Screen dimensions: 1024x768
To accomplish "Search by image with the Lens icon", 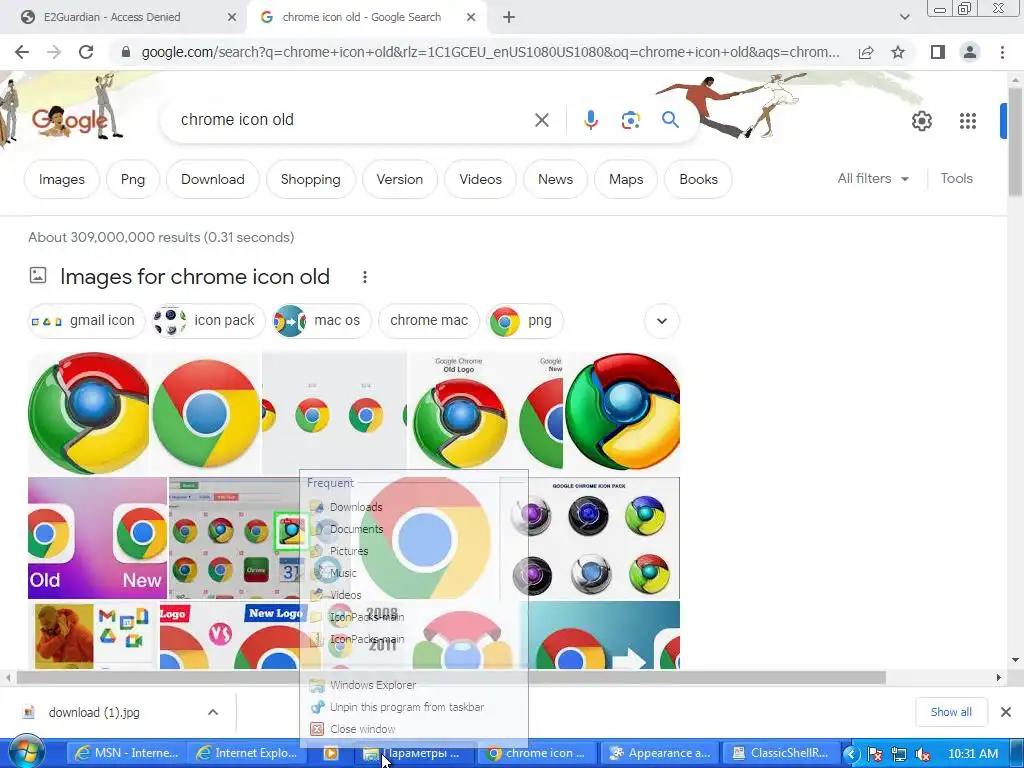I will (630, 120).
